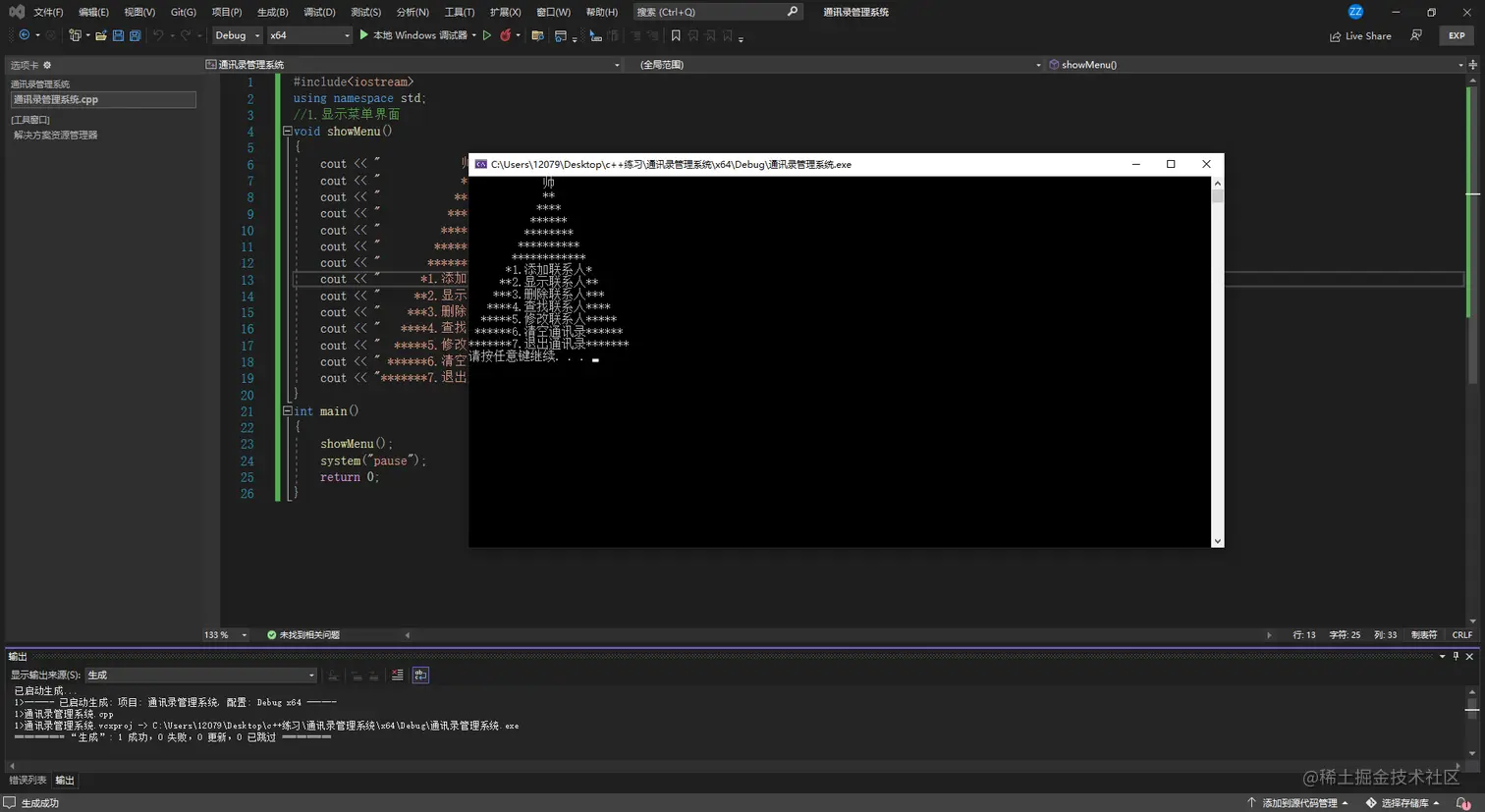Open the 视图(V) menu
This screenshot has height=812, width=1485.
139,12
